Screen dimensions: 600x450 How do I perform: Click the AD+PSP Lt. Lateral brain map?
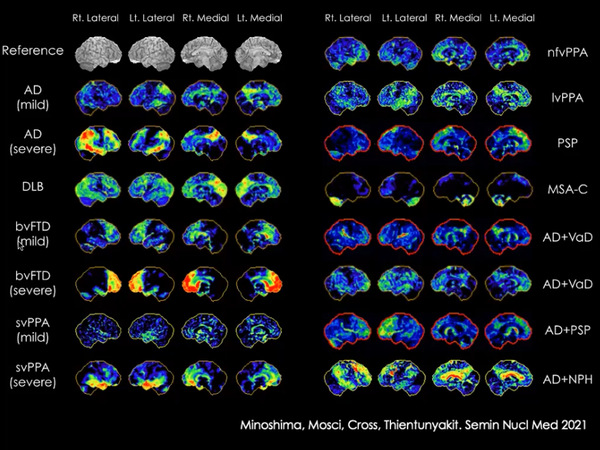[x=401, y=331]
